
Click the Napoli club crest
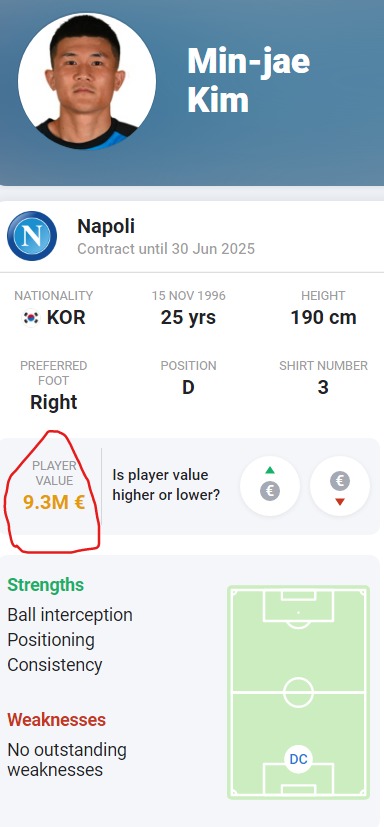(32, 236)
